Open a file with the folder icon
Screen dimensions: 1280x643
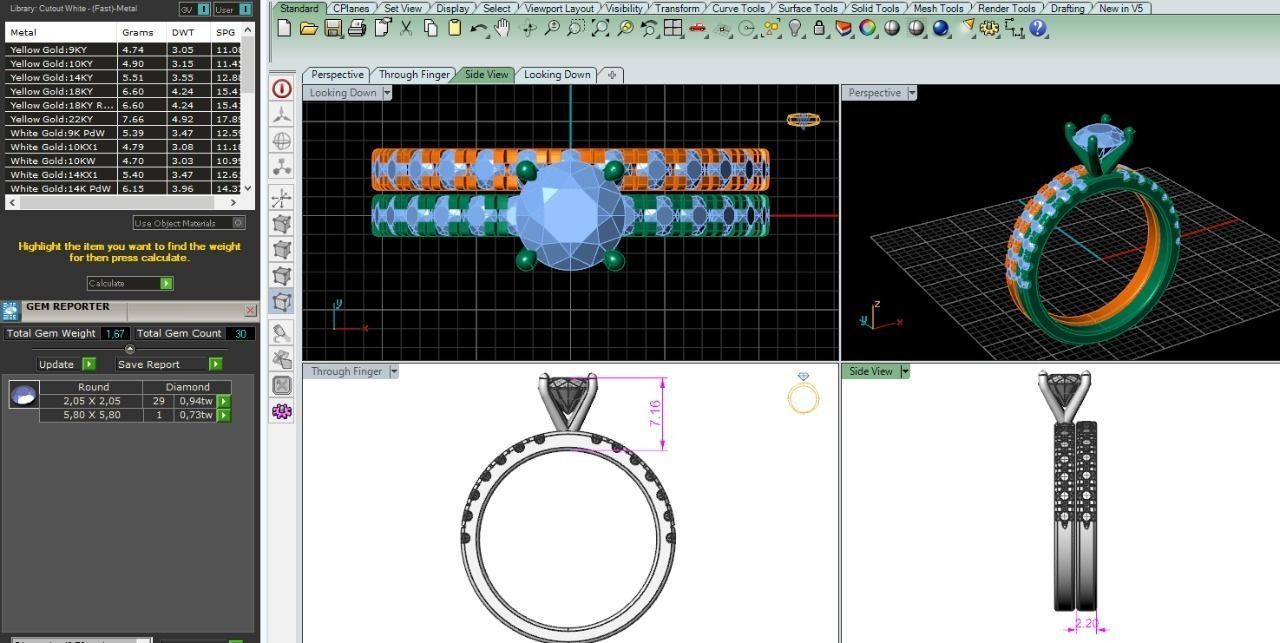[309, 28]
